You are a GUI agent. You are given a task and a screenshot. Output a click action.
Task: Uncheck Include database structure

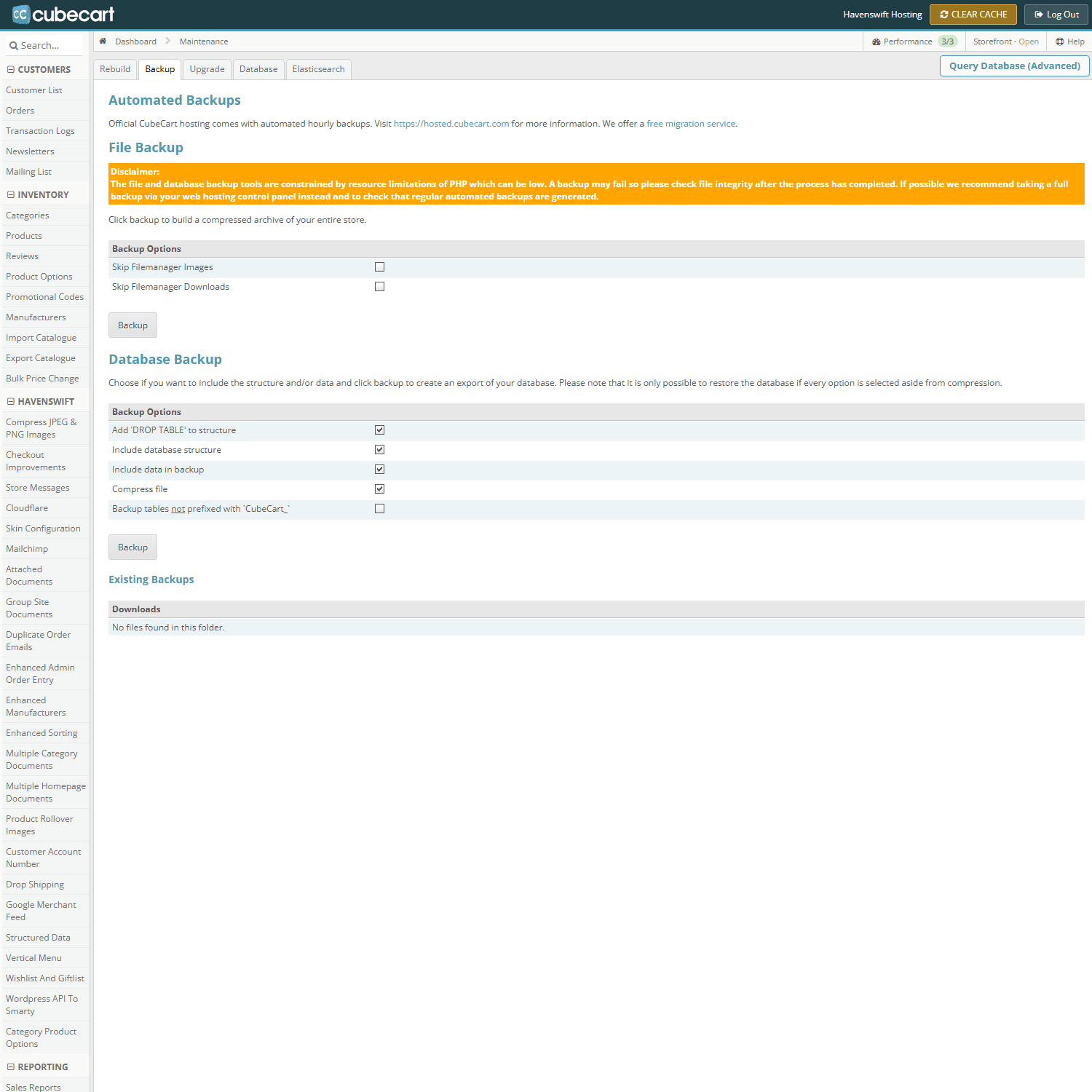click(x=379, y=450)
